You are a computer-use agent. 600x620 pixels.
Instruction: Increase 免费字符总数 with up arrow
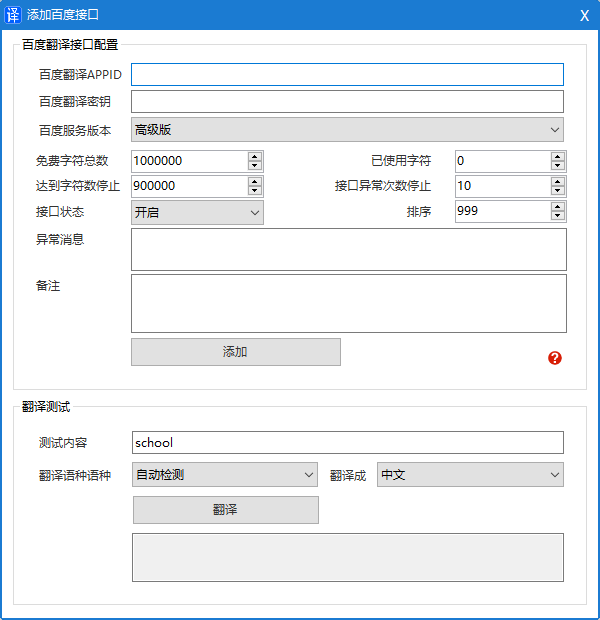255,157
